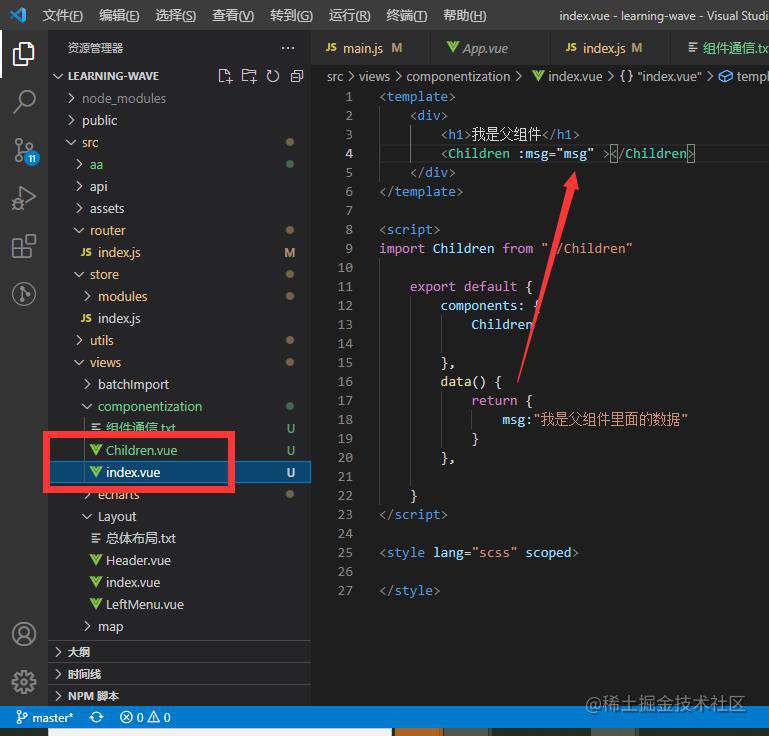
Task: Open the Manage gear icon
Action: 24,682
